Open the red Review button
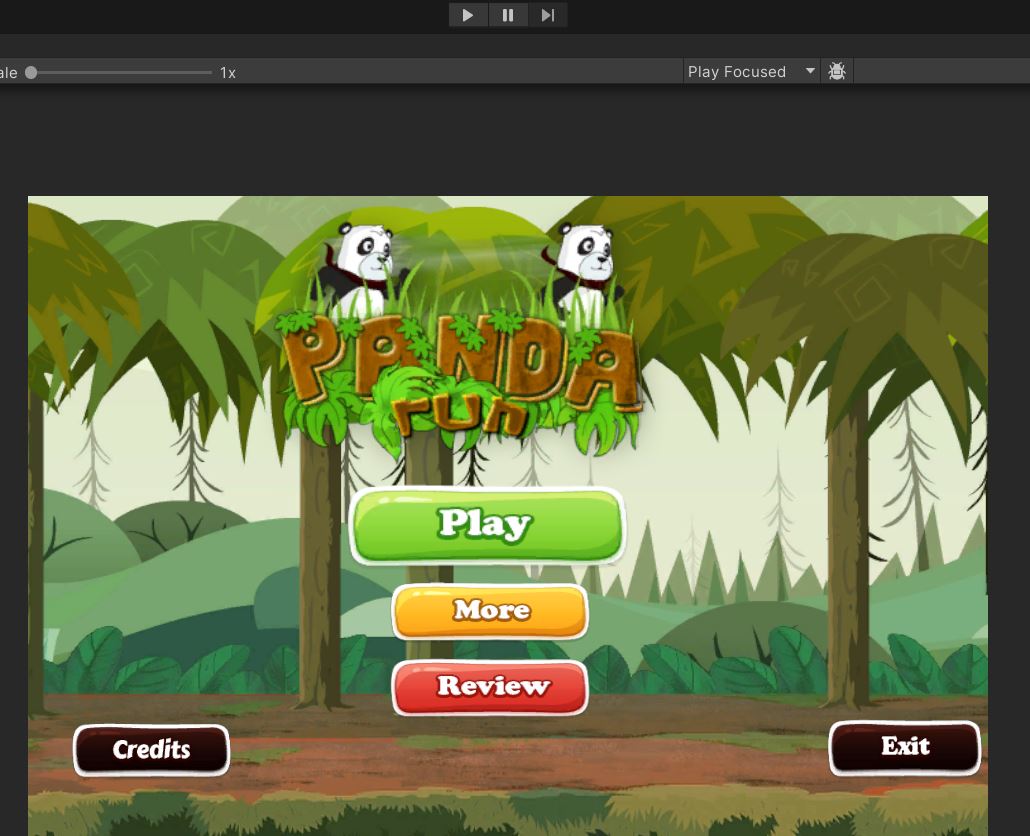Screen dimensions: 1030x836 click(x=490, y=687)
